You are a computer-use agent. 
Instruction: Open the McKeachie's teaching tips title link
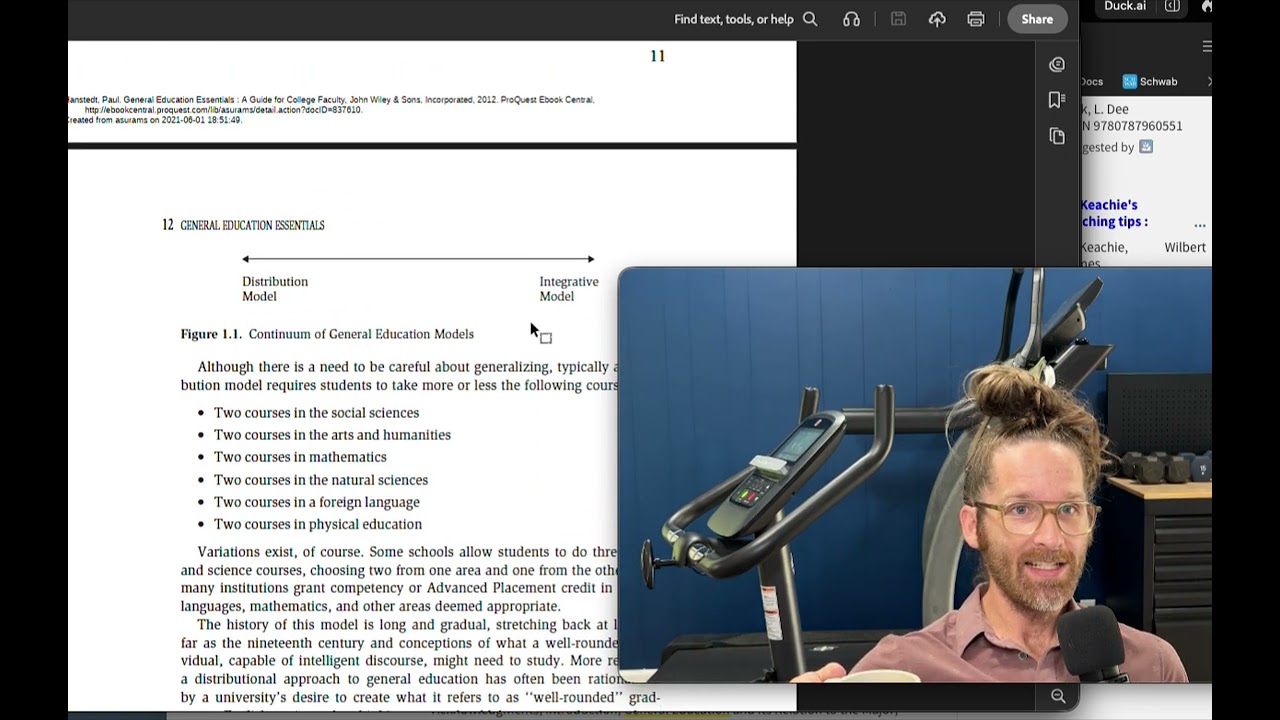coord(1114,213)
